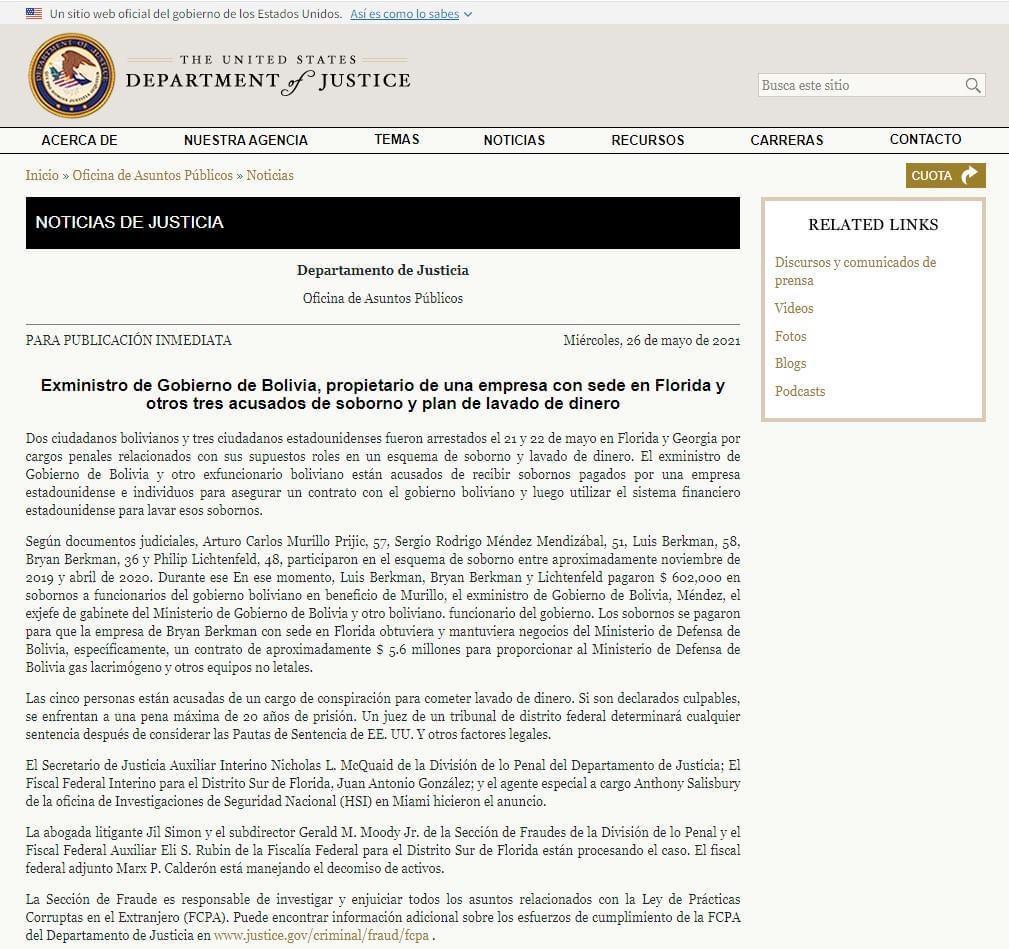
Task: Open the ACERCA DE menu
Action: click(x=79, y=140)
